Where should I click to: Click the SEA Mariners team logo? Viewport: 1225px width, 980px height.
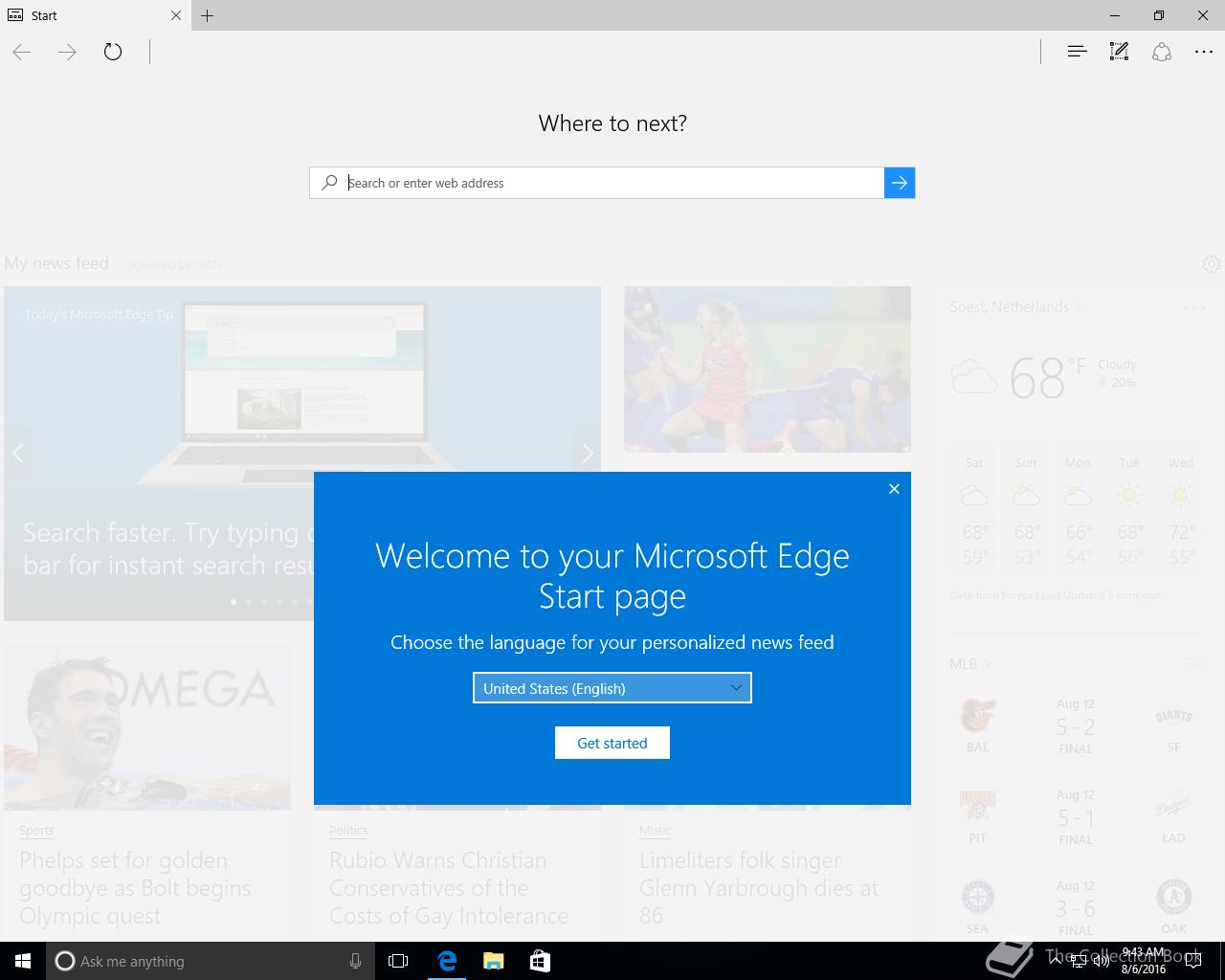(977, 899)
